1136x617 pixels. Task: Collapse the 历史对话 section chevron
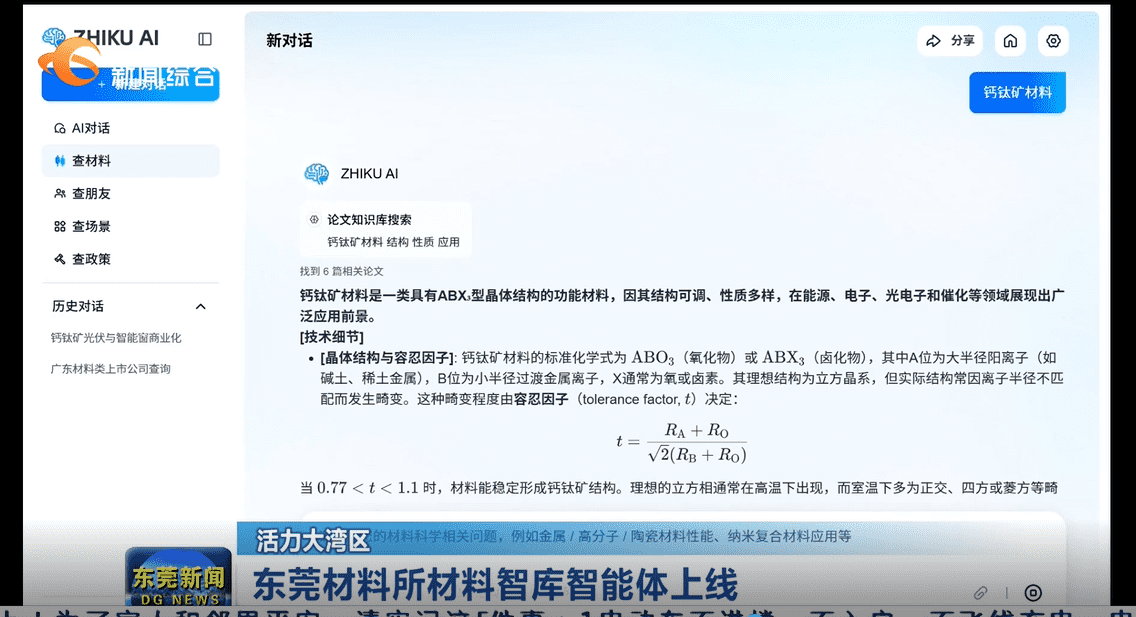click(201, 306)
